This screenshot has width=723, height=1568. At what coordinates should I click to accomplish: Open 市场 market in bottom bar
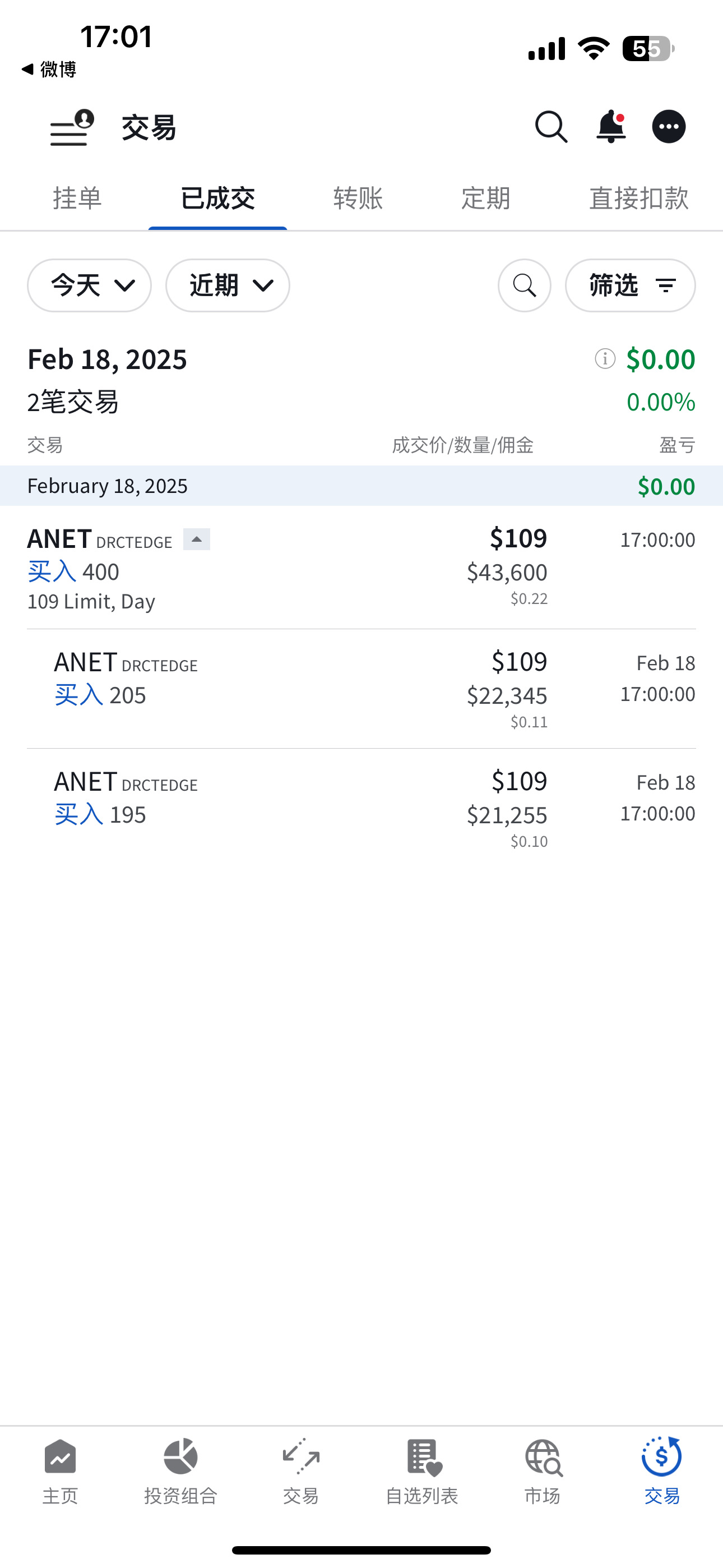pos(543,1471)
